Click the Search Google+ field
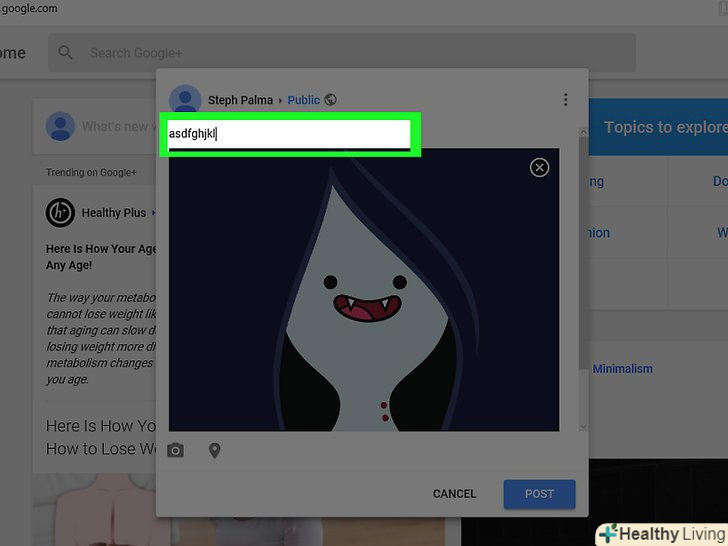Viewport: 728px width, 546px height. pyautogui.click(x=342, y=52)
